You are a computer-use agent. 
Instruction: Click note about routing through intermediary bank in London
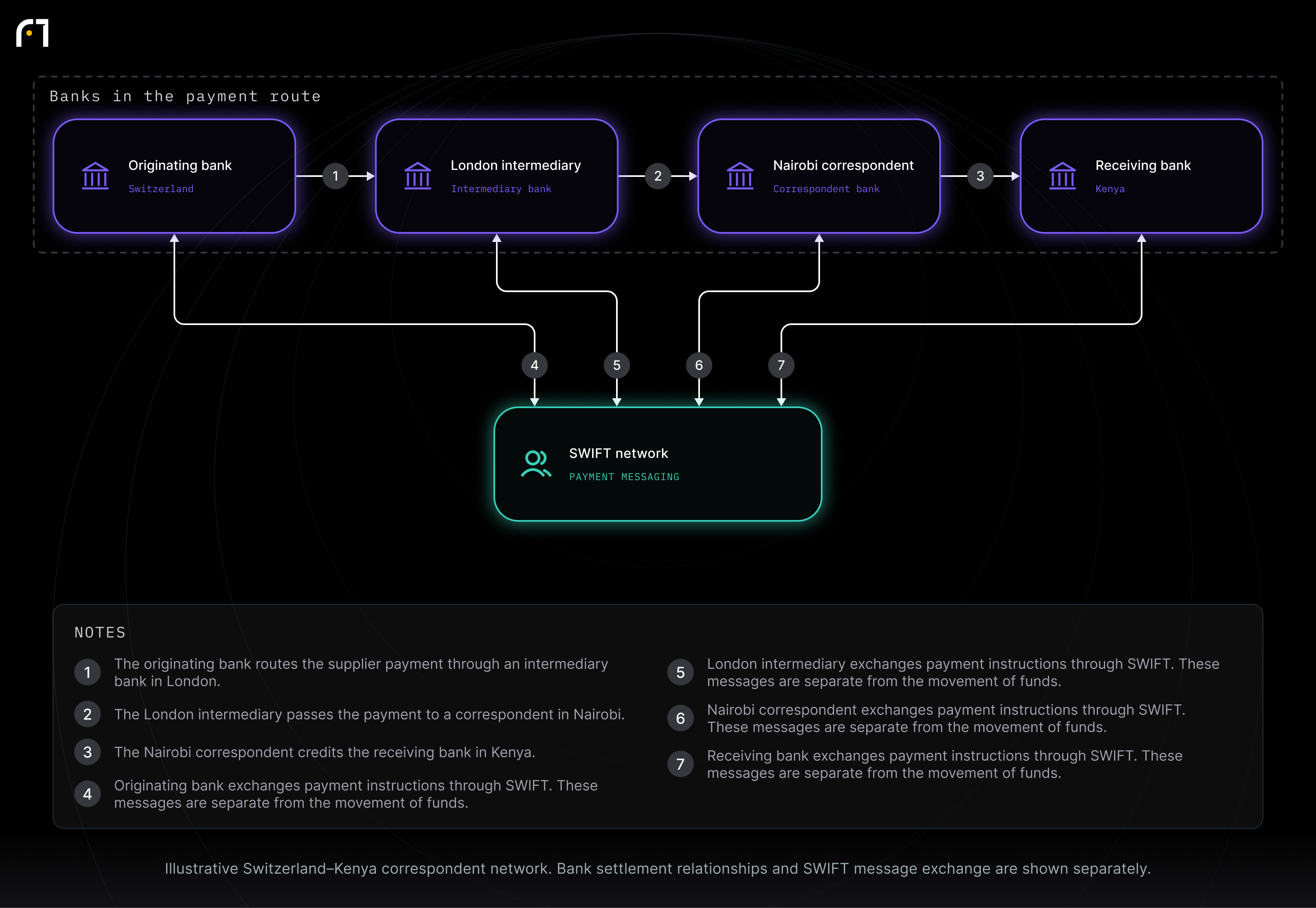(x=361, y=673)
